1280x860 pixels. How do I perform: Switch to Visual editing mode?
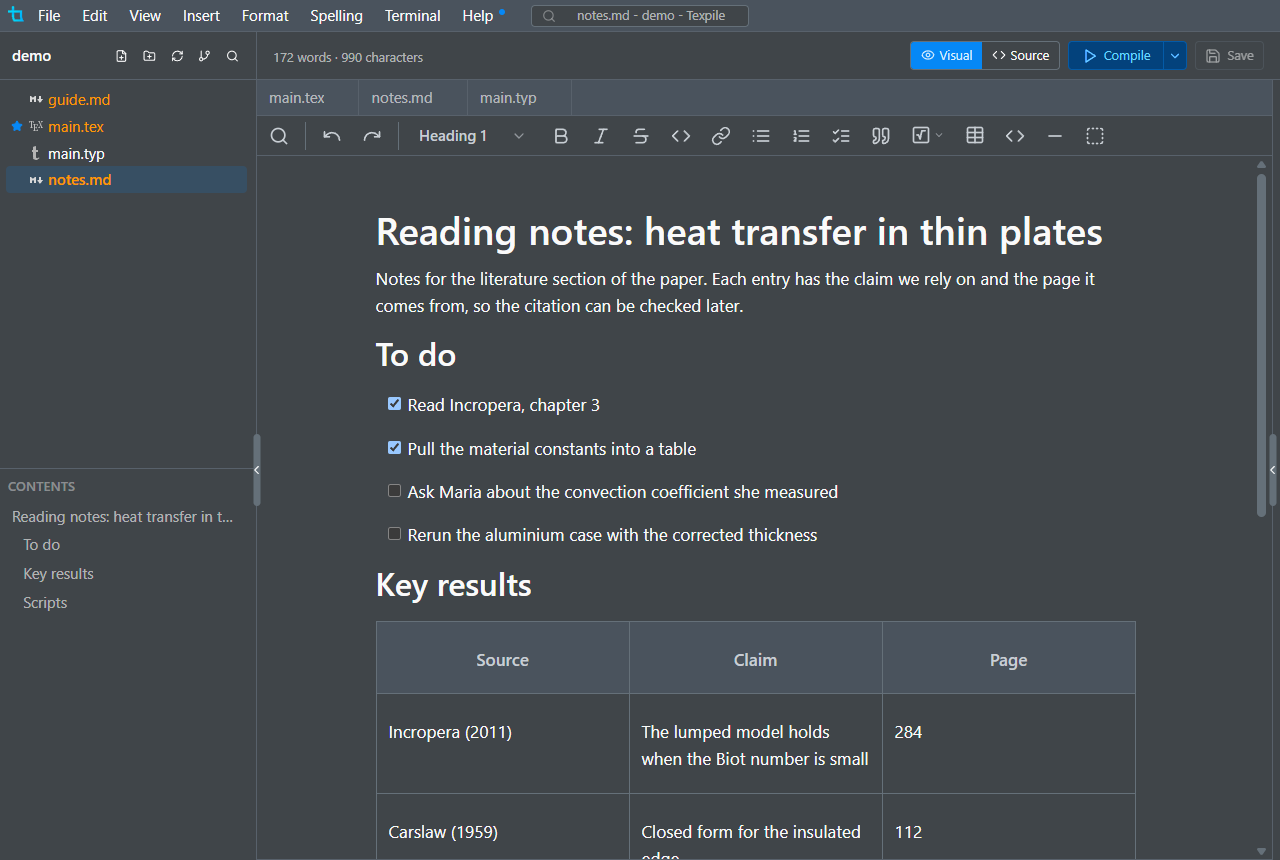click(x=946, y=56)
